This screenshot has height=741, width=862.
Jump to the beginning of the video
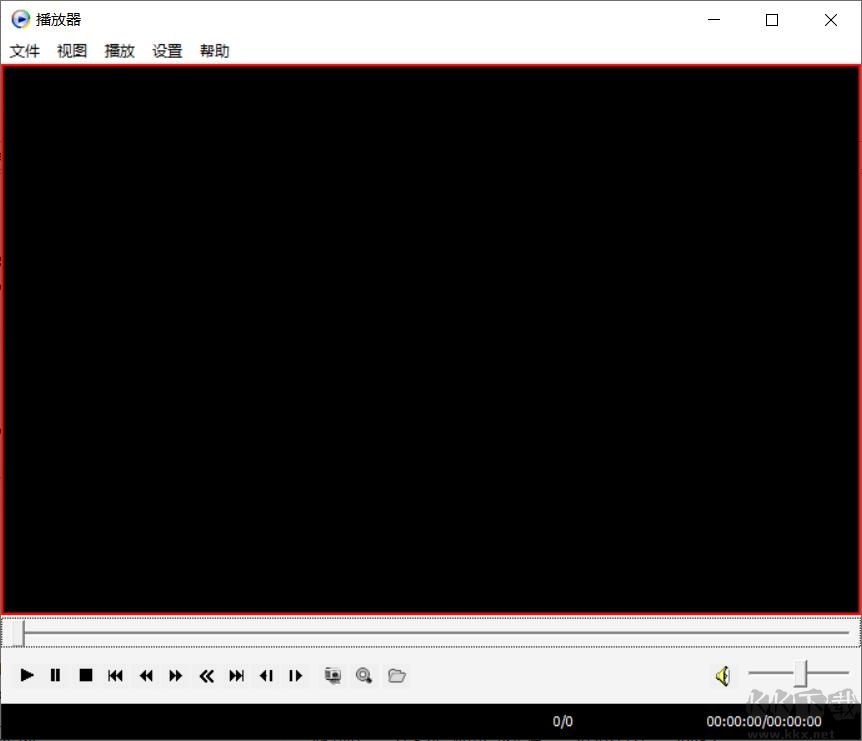point(115,675)
